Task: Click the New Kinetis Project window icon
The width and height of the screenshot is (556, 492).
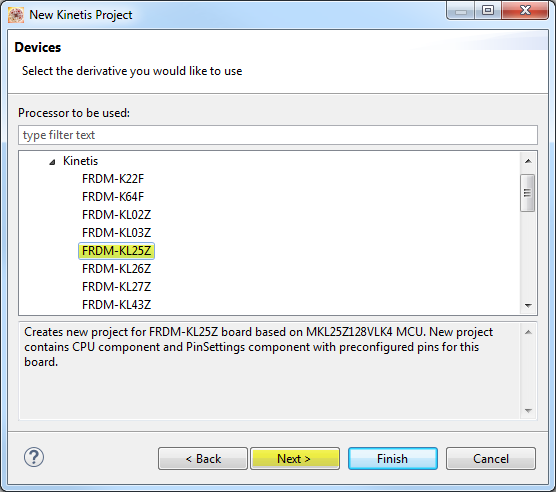Action: pyautogui.click(x=16, y=15)
